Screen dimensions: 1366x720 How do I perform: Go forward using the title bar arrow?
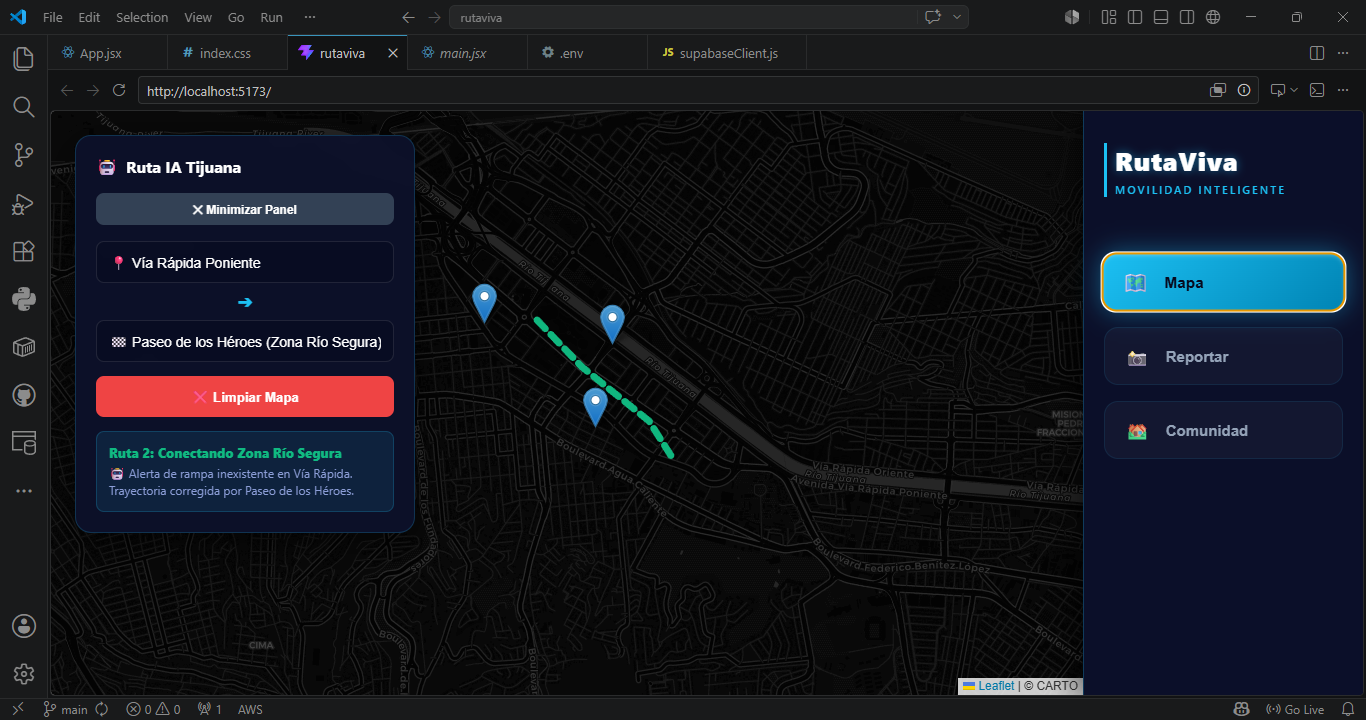[x=434, y=17]
